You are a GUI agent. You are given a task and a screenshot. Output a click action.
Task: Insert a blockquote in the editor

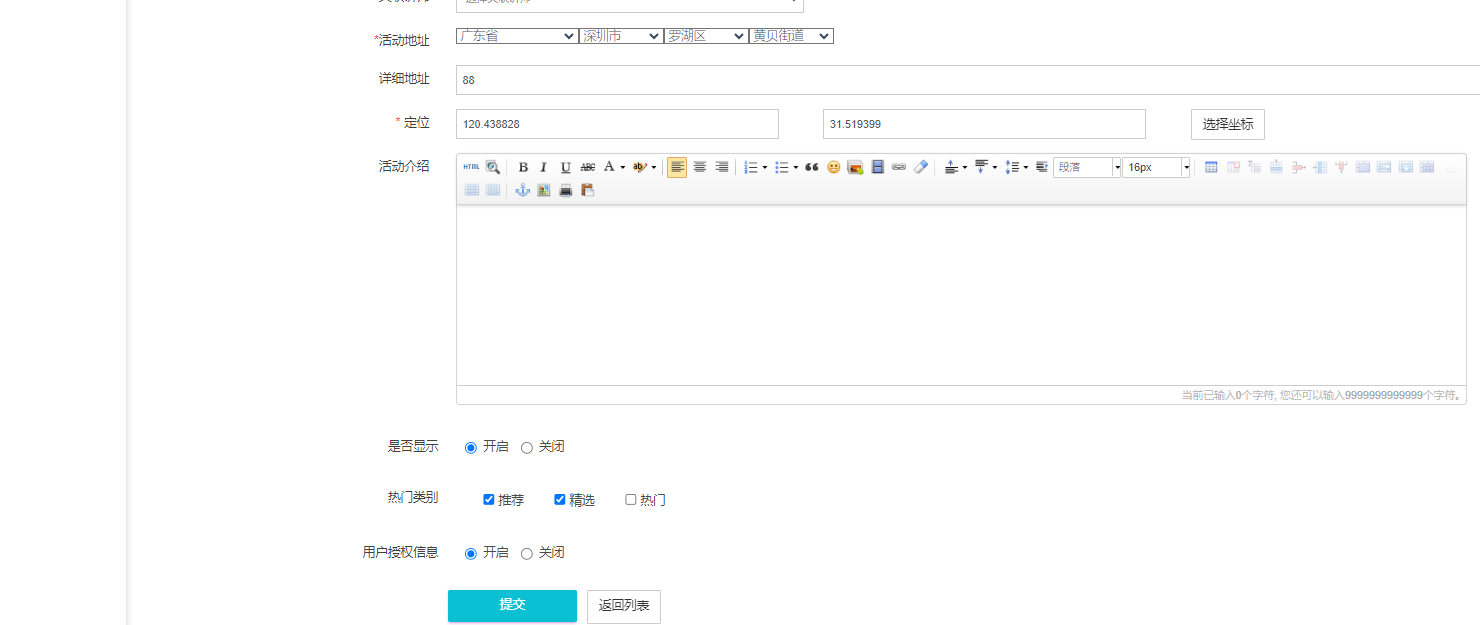[811, 167]
